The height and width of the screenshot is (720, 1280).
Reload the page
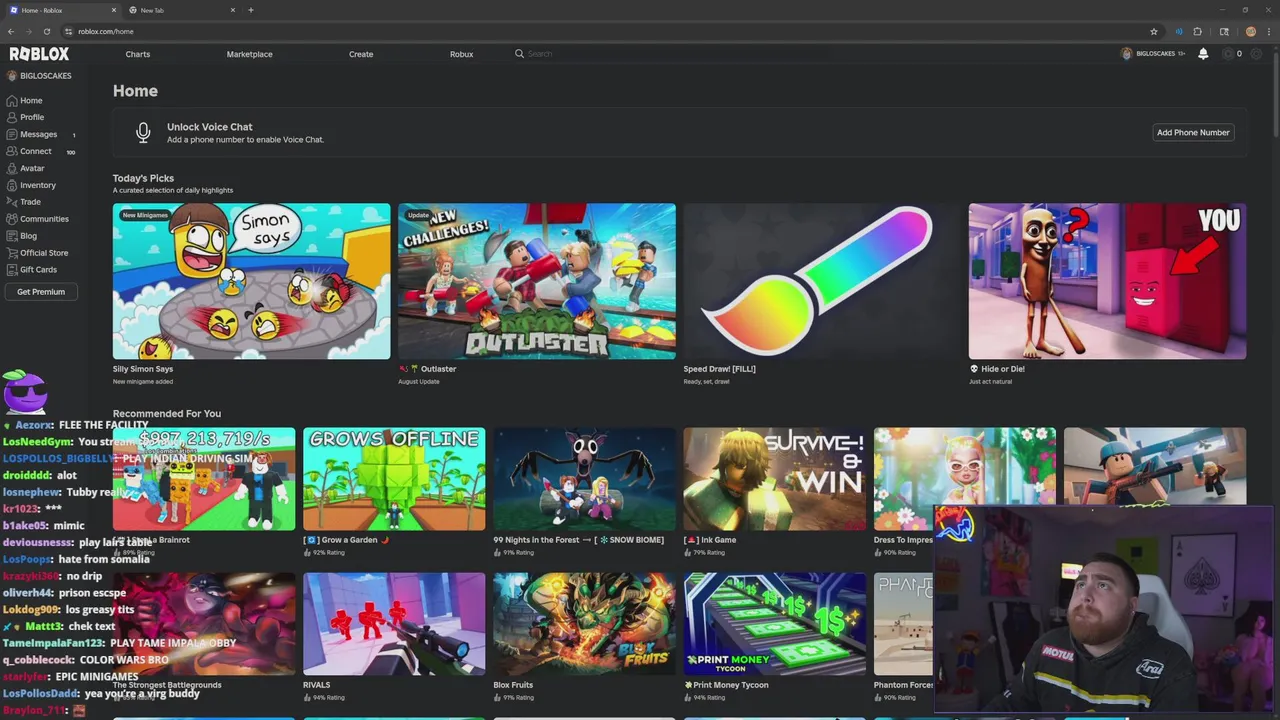(46, 31)
